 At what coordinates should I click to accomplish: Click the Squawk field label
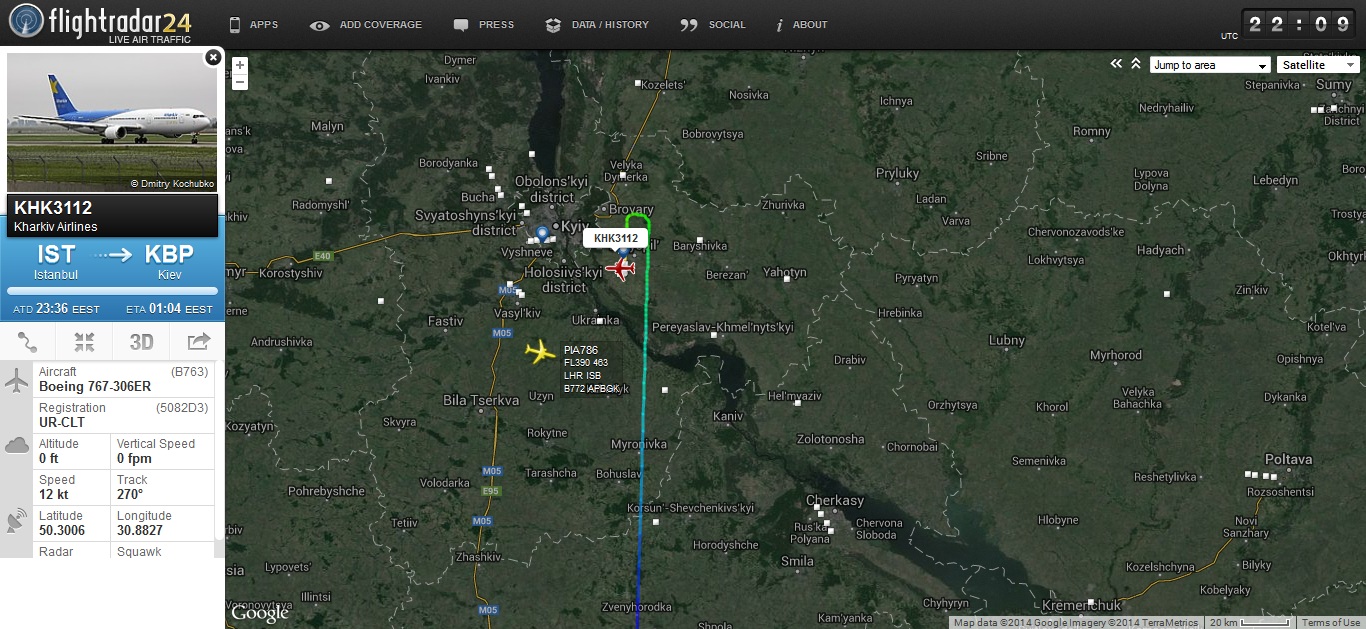[x=138, y=552]
